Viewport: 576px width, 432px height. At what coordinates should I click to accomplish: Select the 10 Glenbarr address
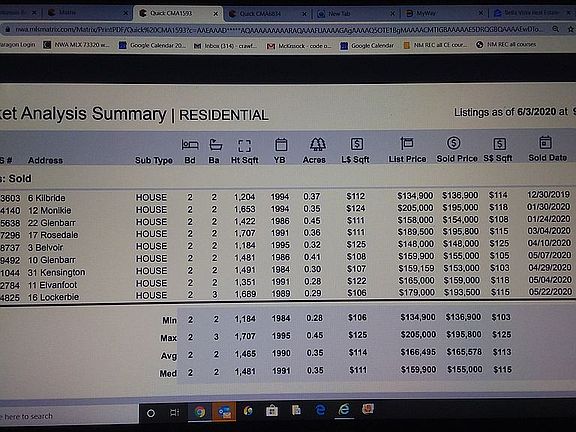(x=52, y=260)
